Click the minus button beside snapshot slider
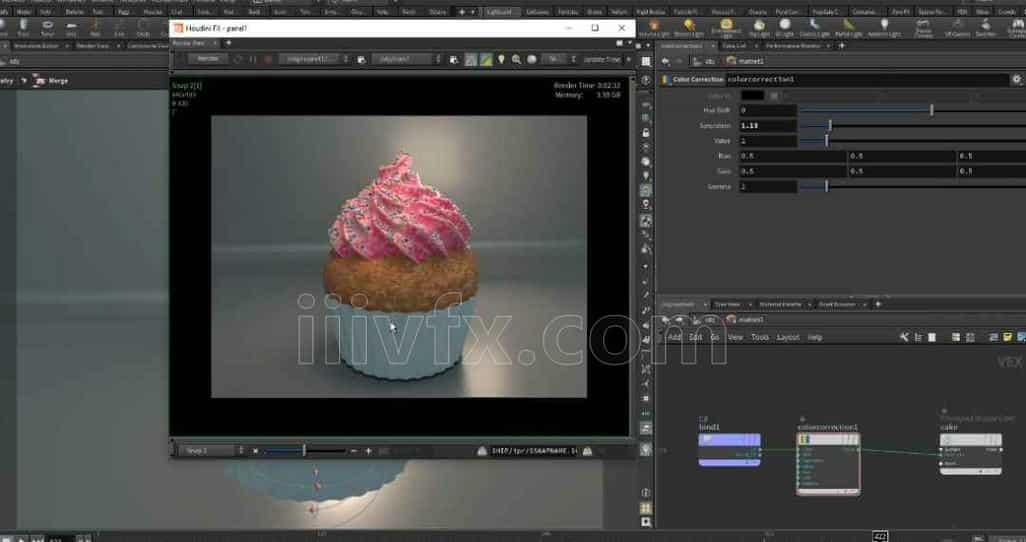Screen dimensions: 1026x542 (354, 450)
